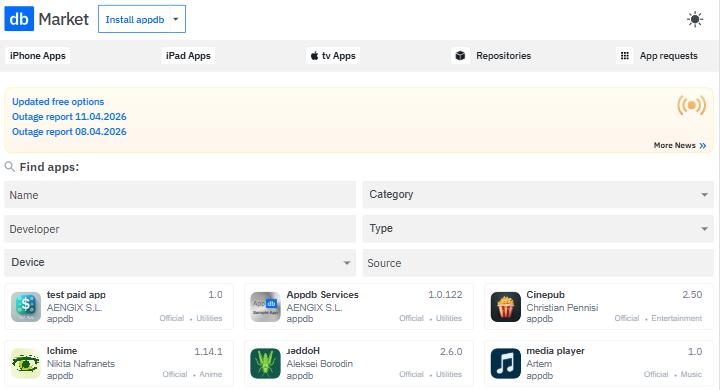The height and width of the screenshot is (390, 720).
Task: Open the Appdb Services app icon
Action: pos(265,306)
